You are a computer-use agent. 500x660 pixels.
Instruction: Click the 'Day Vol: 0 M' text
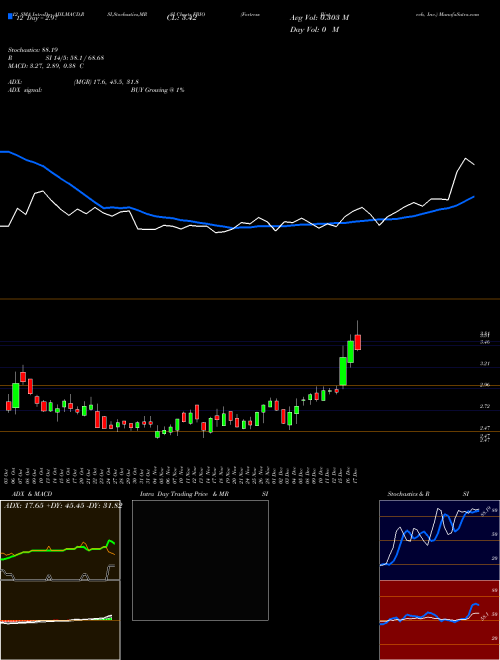314,30
